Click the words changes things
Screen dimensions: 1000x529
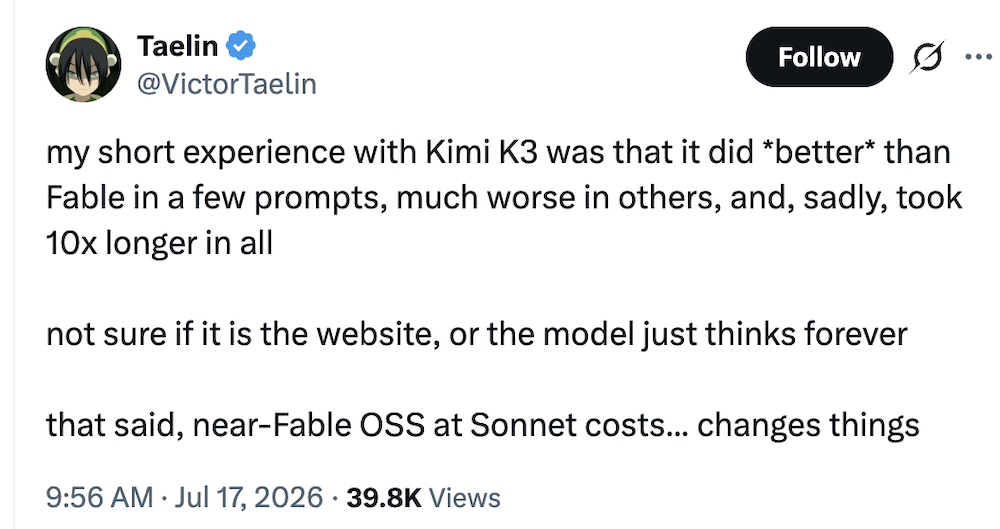tap(808, 425)
